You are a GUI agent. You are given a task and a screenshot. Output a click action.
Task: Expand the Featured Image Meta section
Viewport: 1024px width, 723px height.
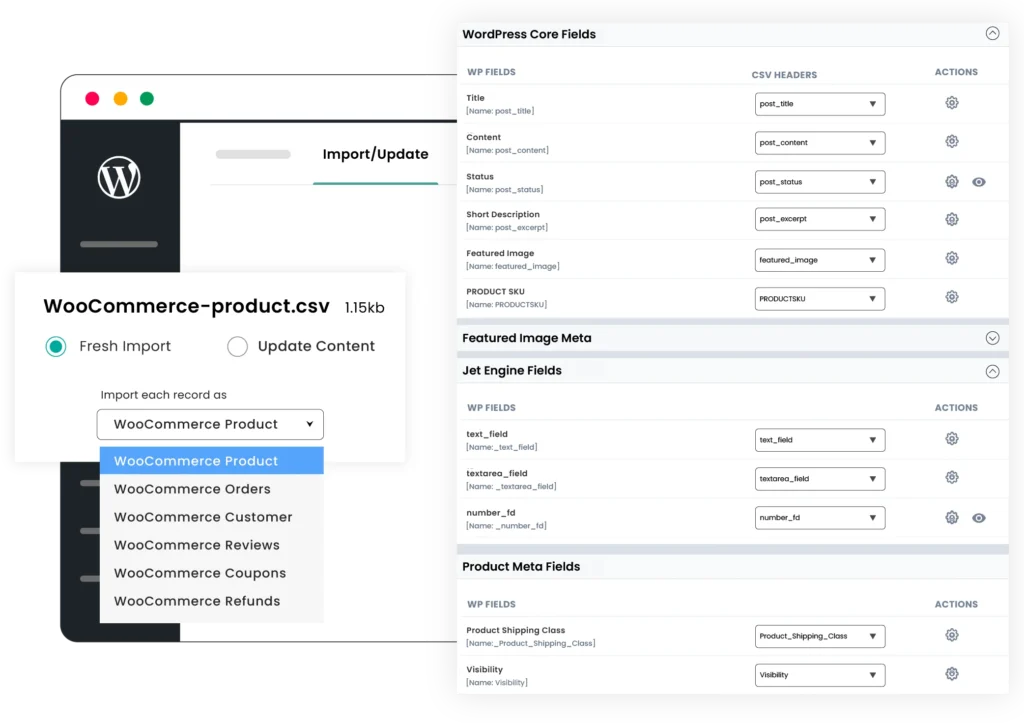pyautogui.click(x=992, y=338)
